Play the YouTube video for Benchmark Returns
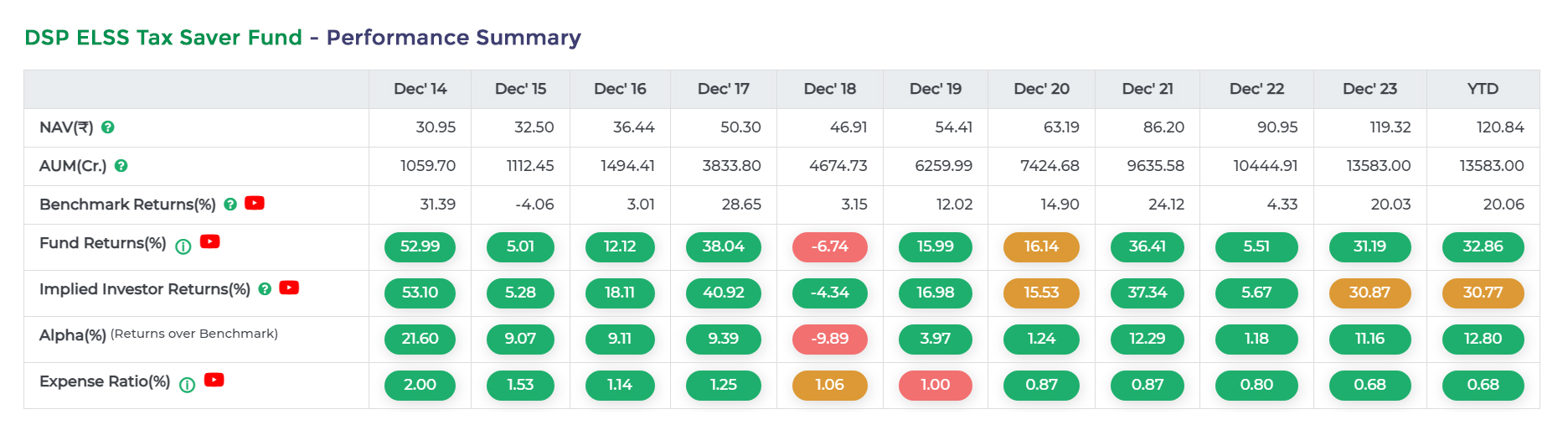This screenshot has height=425, width=1568. click(255, 203)
